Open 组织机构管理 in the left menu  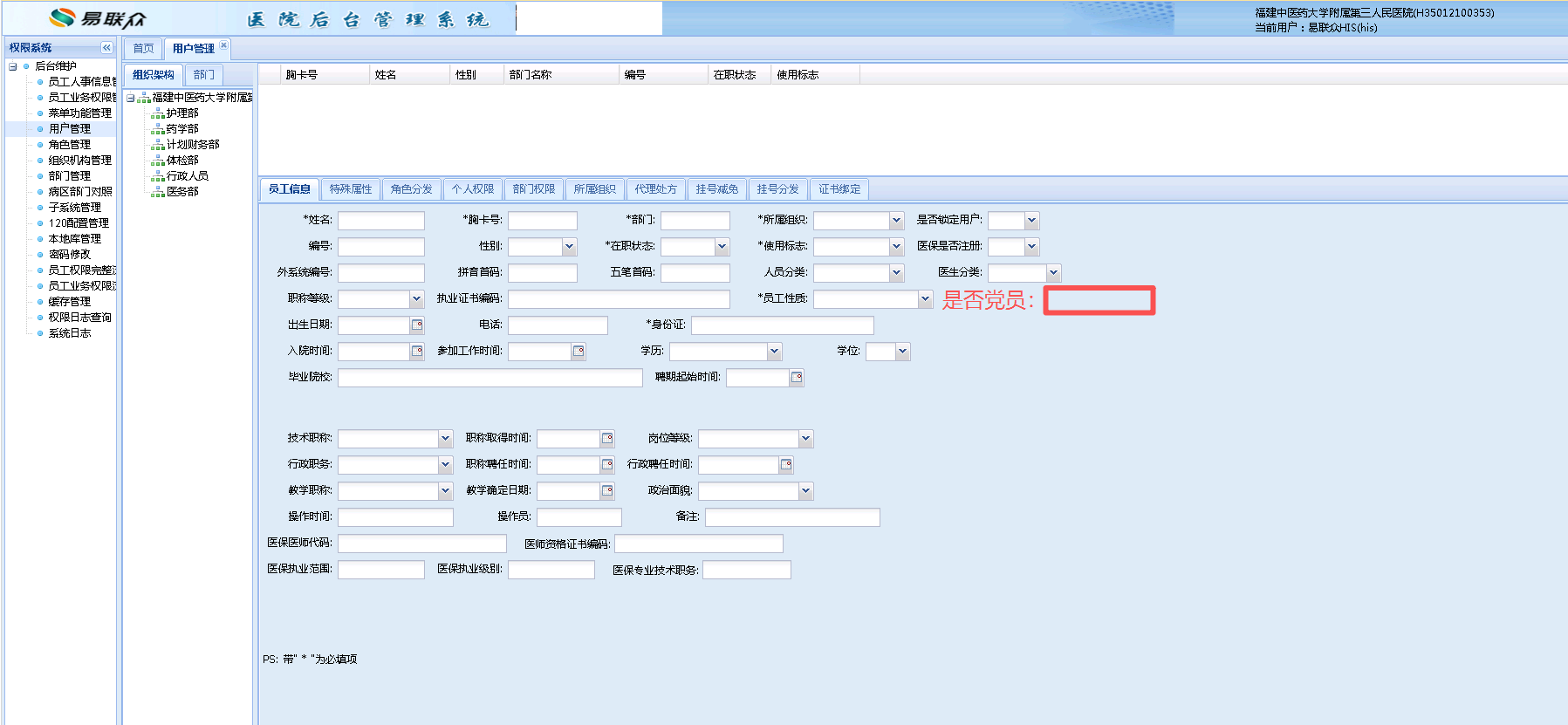[x=80, y=161]
